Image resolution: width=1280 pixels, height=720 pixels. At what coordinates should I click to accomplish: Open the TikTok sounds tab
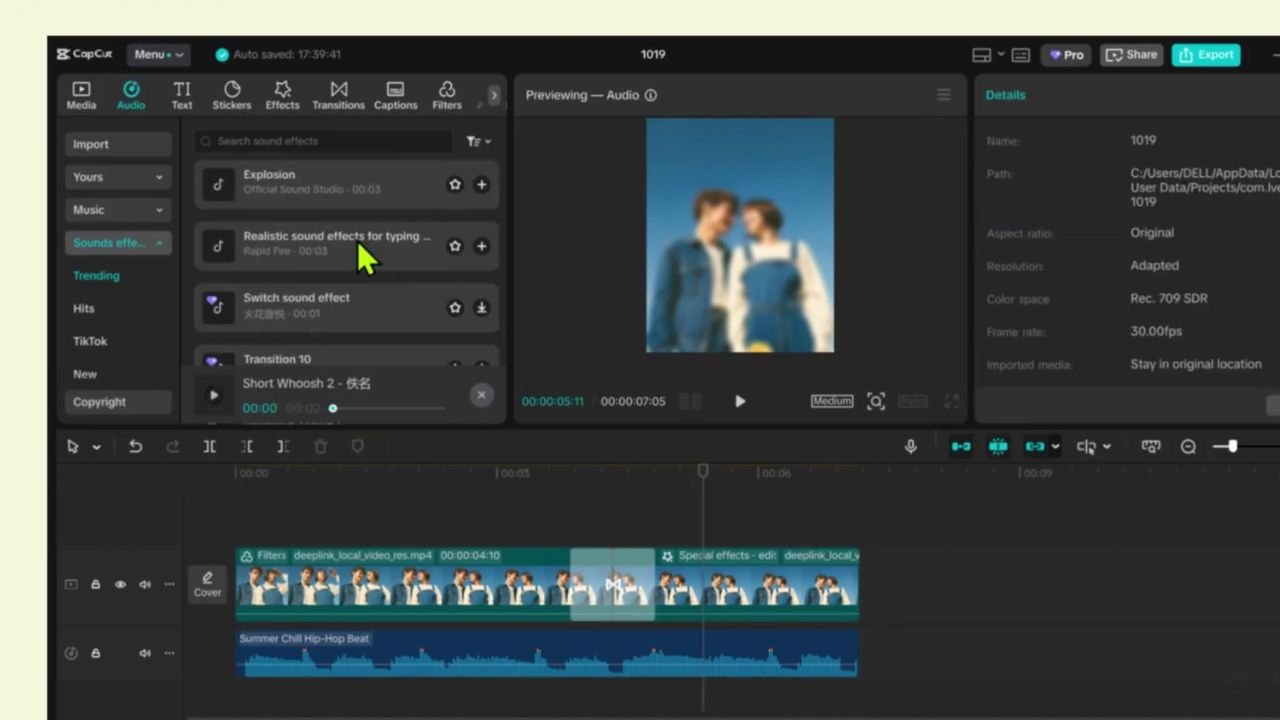(x=89, y=341)
